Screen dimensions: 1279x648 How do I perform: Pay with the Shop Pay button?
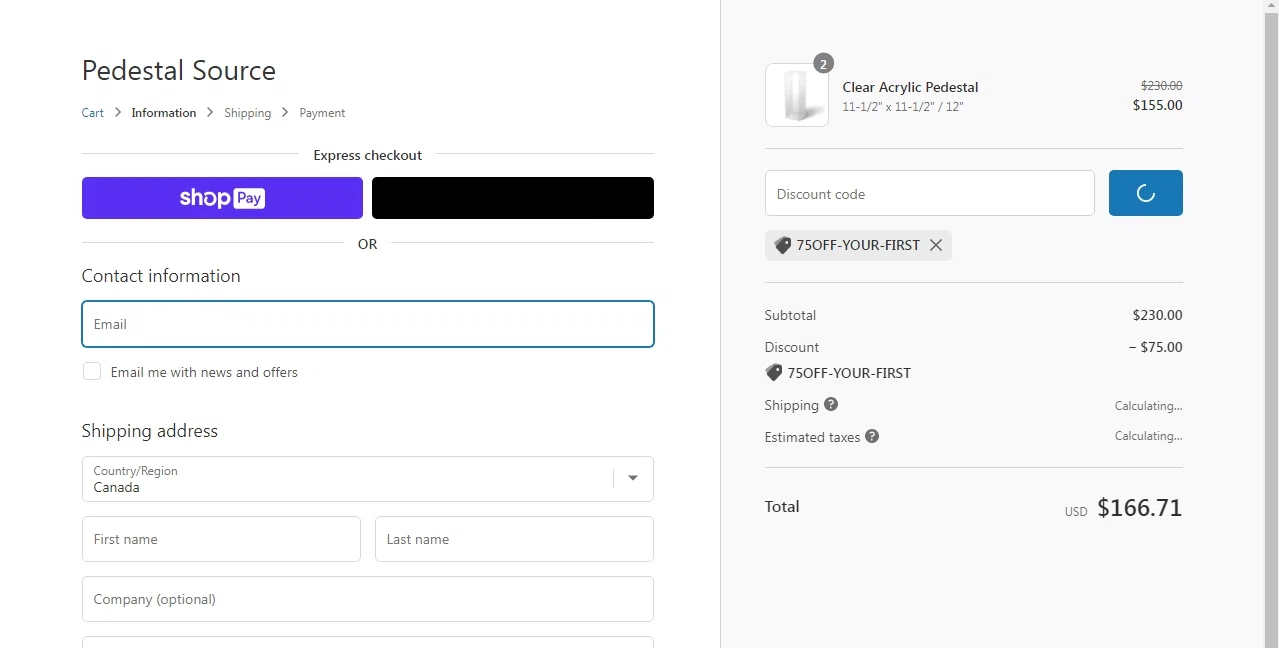pyautogui.click(x=222, y=198)
